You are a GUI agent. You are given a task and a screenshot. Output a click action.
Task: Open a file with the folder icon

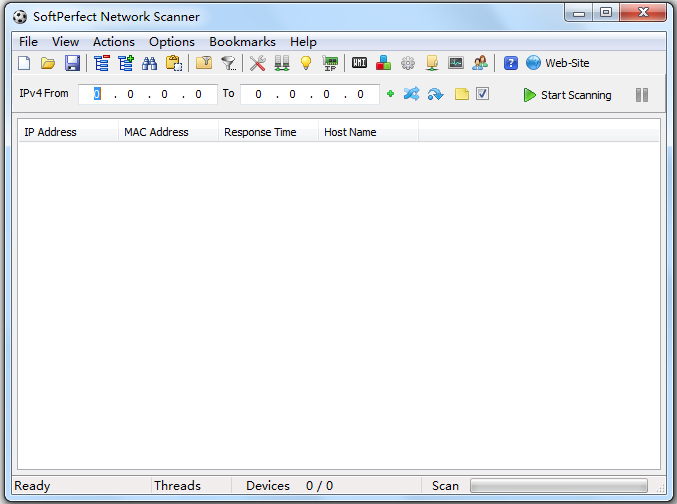pos(48,63)
